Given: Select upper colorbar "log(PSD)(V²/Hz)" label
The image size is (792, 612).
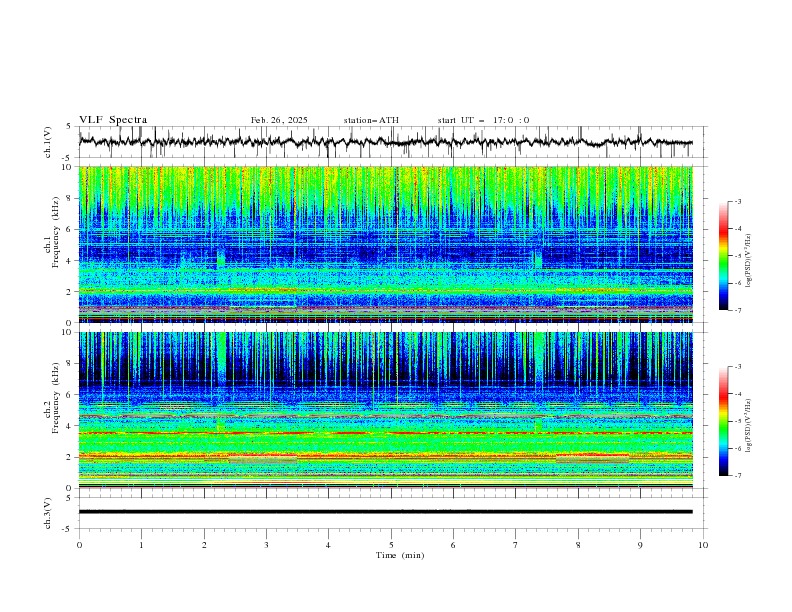Looking at the screenshot, I should [748, 261].
